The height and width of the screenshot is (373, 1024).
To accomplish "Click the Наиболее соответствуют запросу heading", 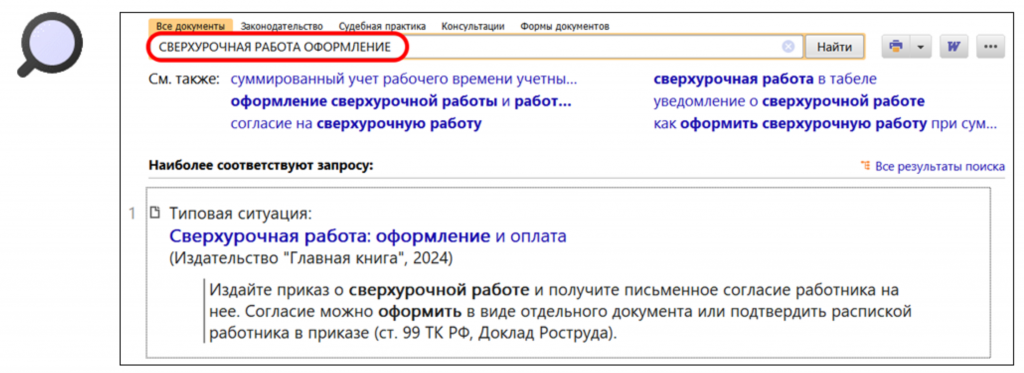I will [261, 165].
